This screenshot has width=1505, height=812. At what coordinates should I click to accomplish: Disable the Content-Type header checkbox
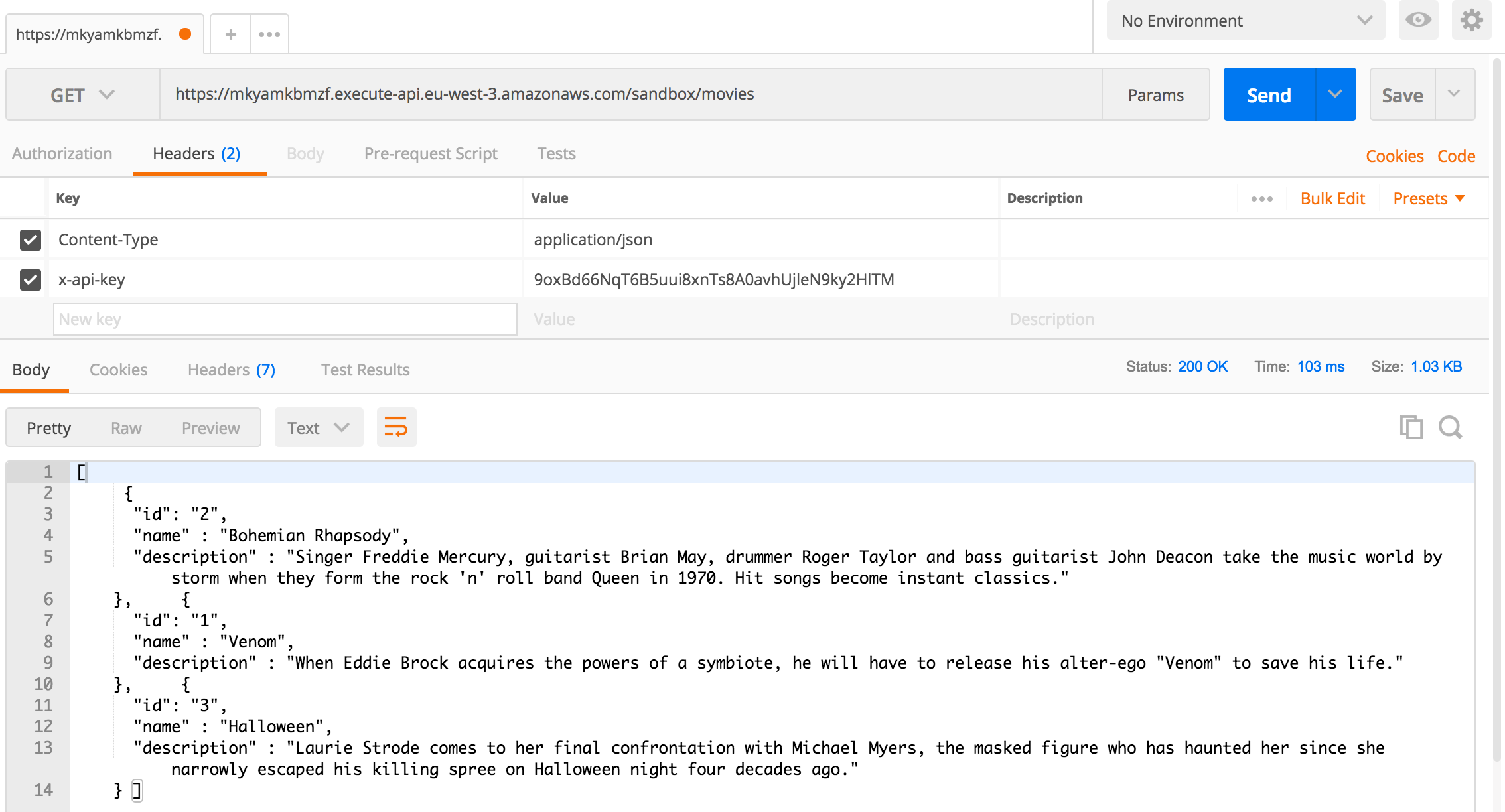pos(29,239)
